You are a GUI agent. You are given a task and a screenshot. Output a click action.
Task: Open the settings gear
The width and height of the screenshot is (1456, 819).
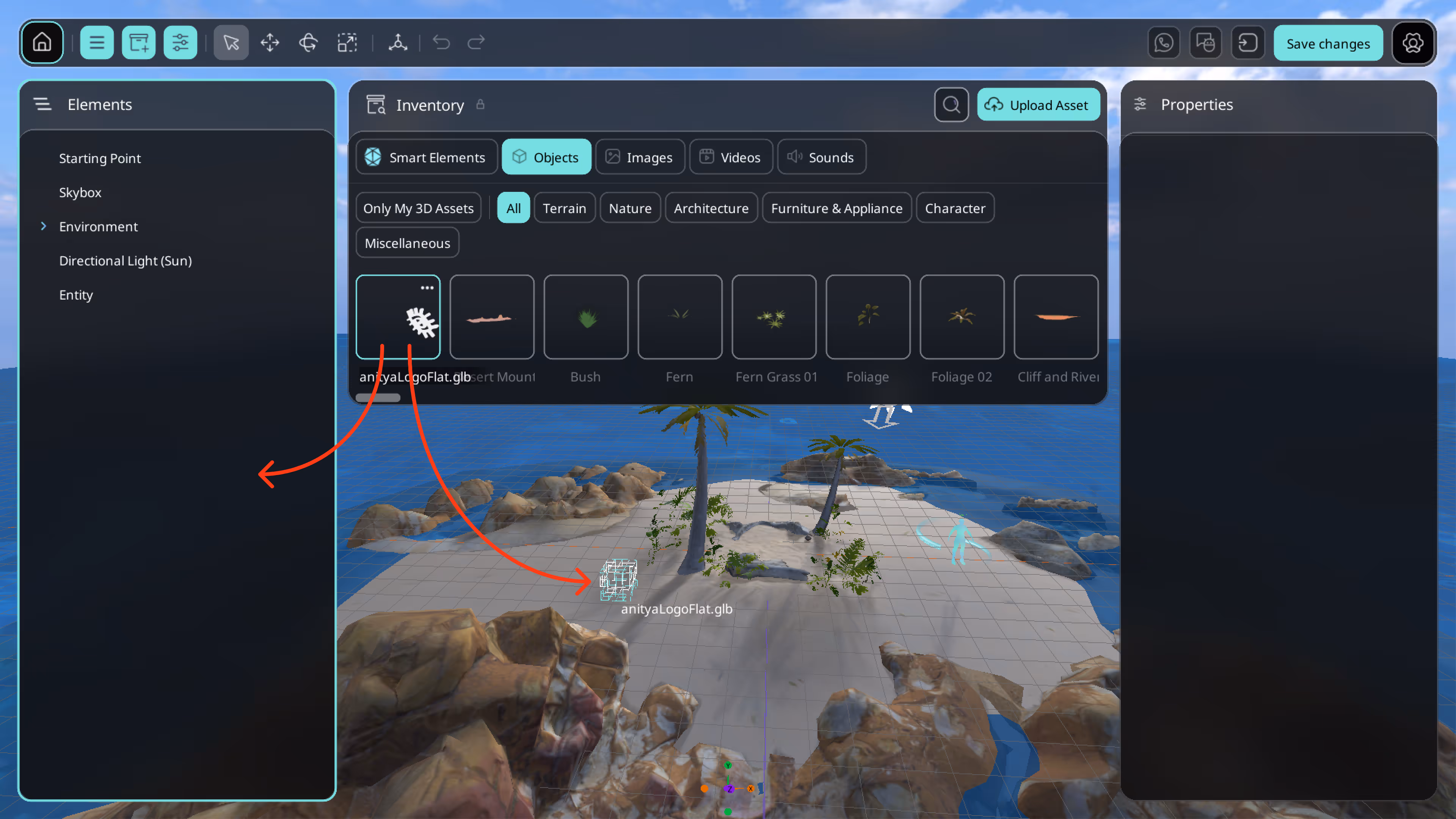(x=1412, y=42)
